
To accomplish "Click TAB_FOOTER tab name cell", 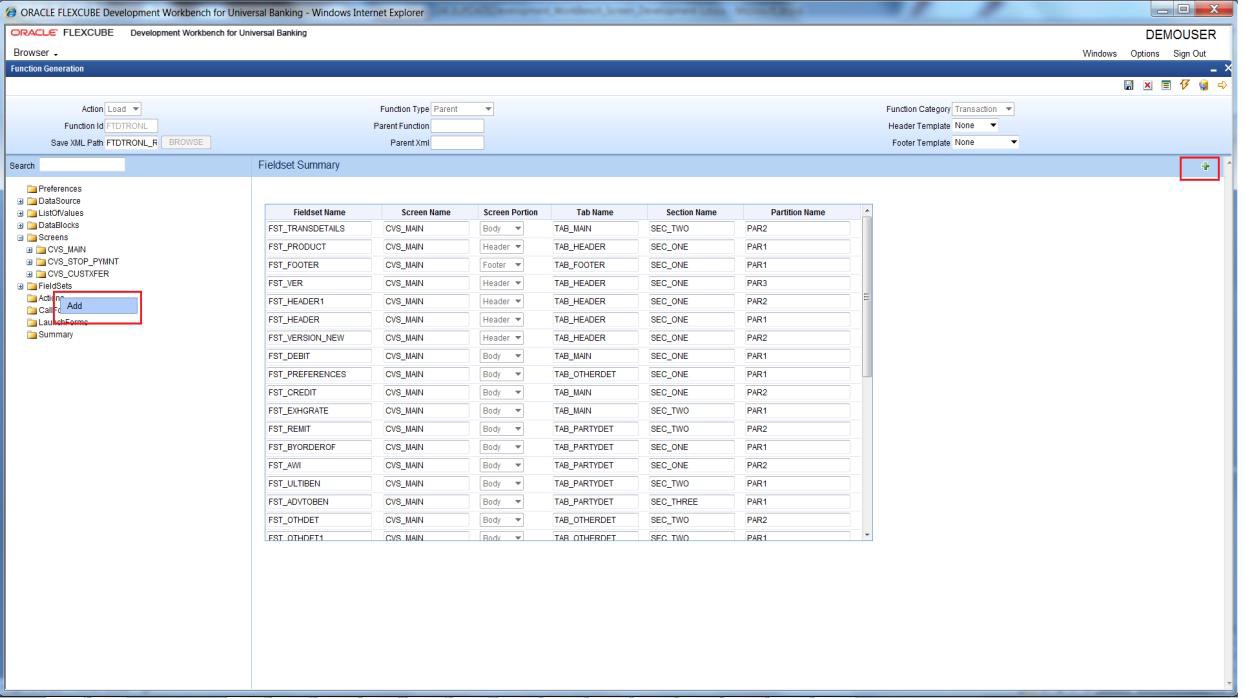I will [x=595, y=265].
